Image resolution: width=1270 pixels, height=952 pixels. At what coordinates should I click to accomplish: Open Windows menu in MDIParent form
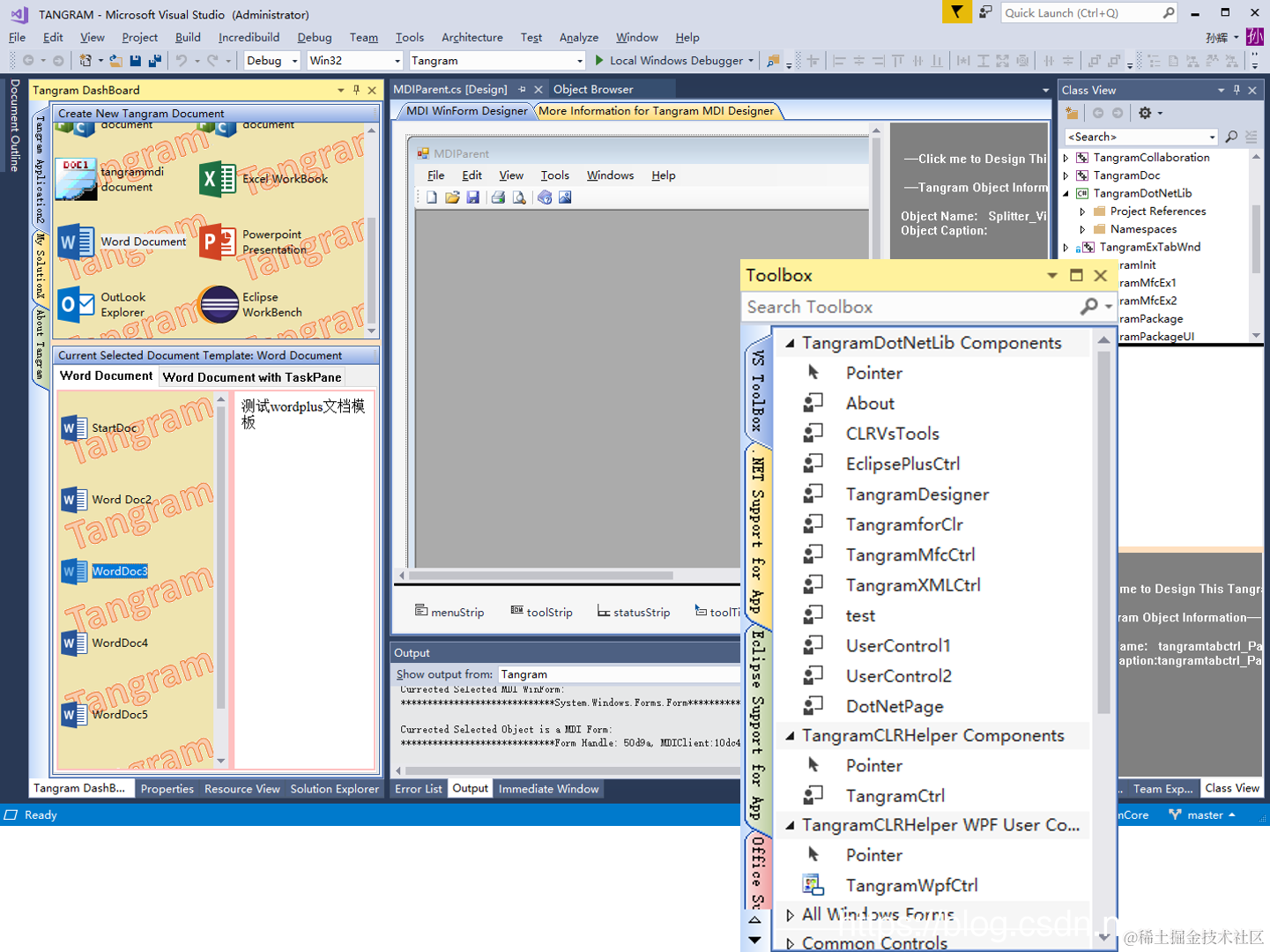(611, 175)
